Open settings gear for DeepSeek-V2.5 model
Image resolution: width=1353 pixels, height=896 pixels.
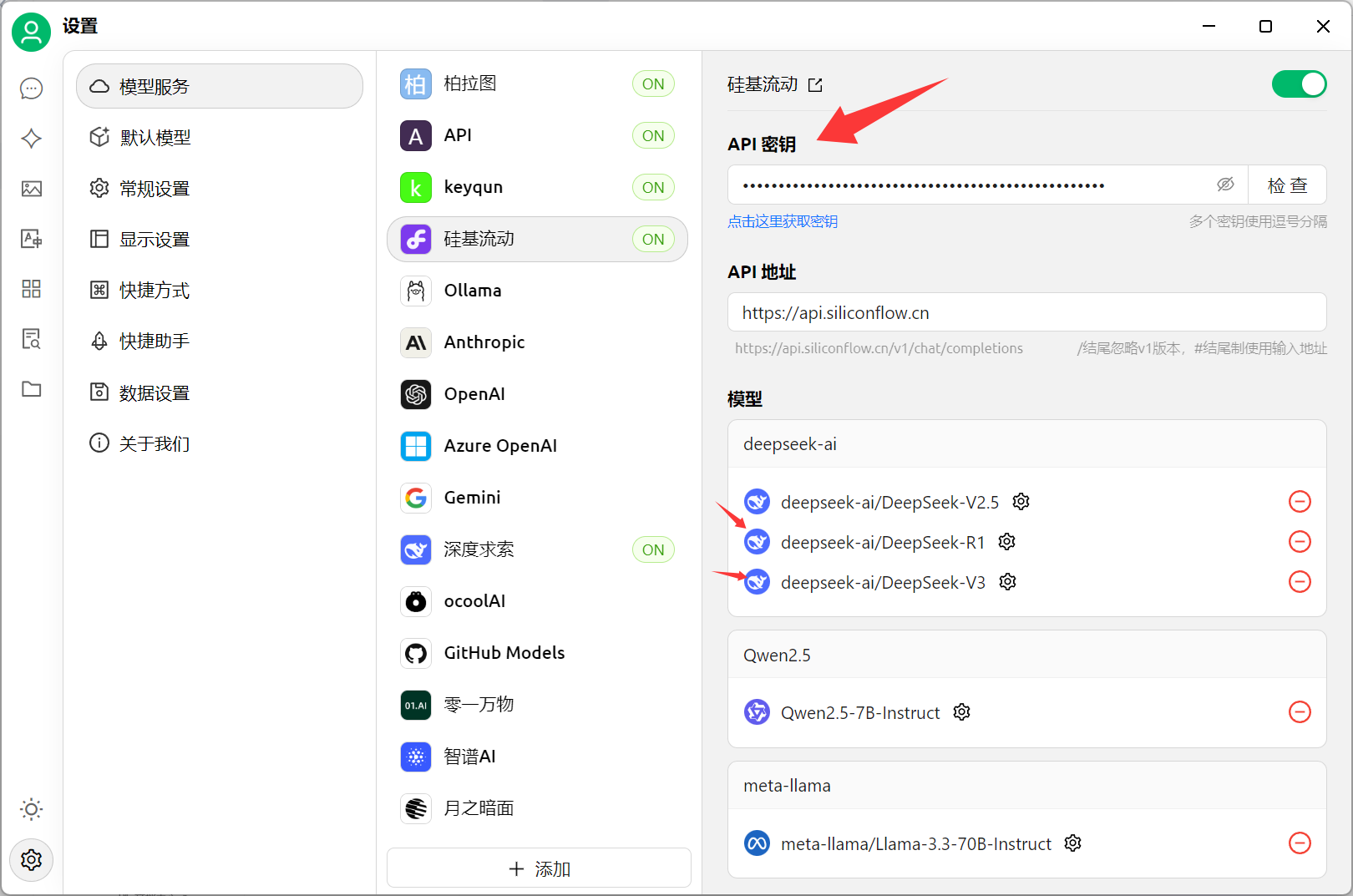click(x=1021, y=502)
